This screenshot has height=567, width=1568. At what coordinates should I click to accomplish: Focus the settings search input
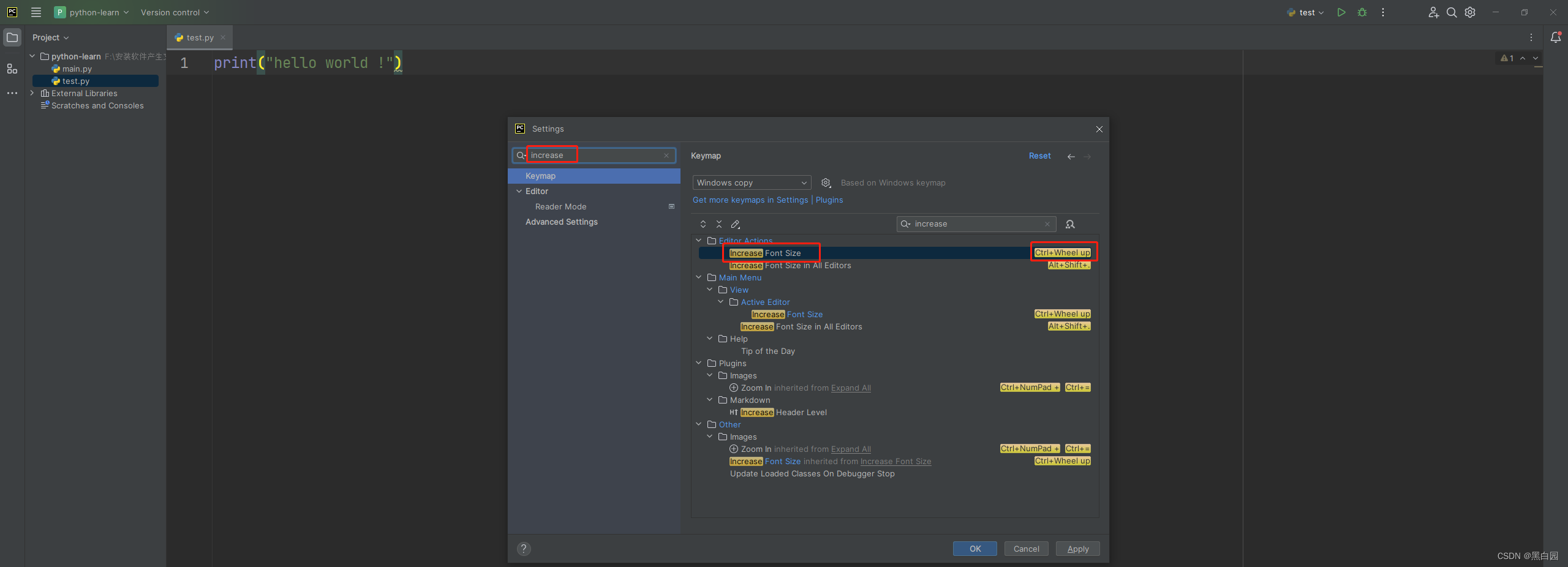[x=594, y=156]
